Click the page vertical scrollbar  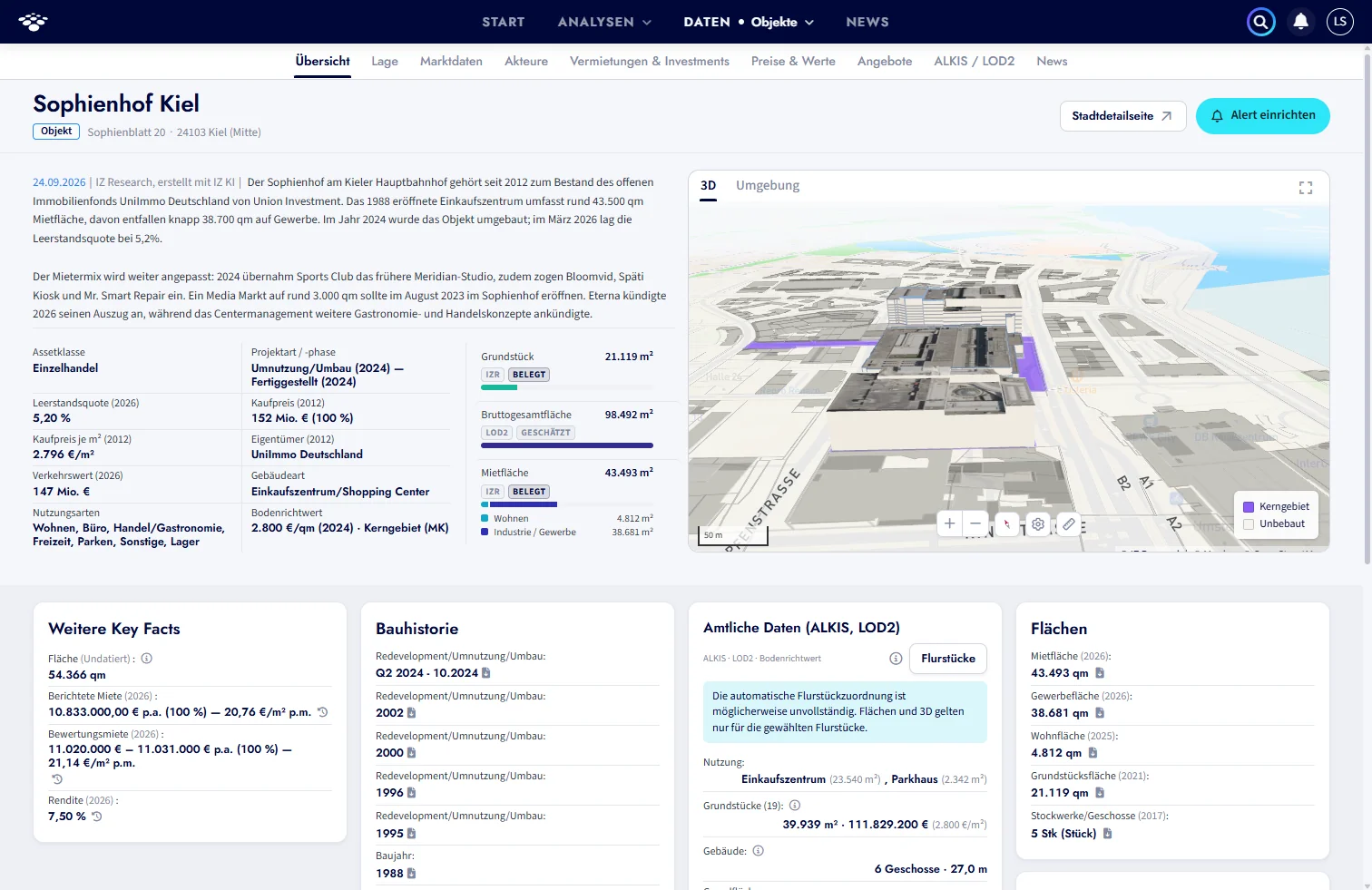1367,308
